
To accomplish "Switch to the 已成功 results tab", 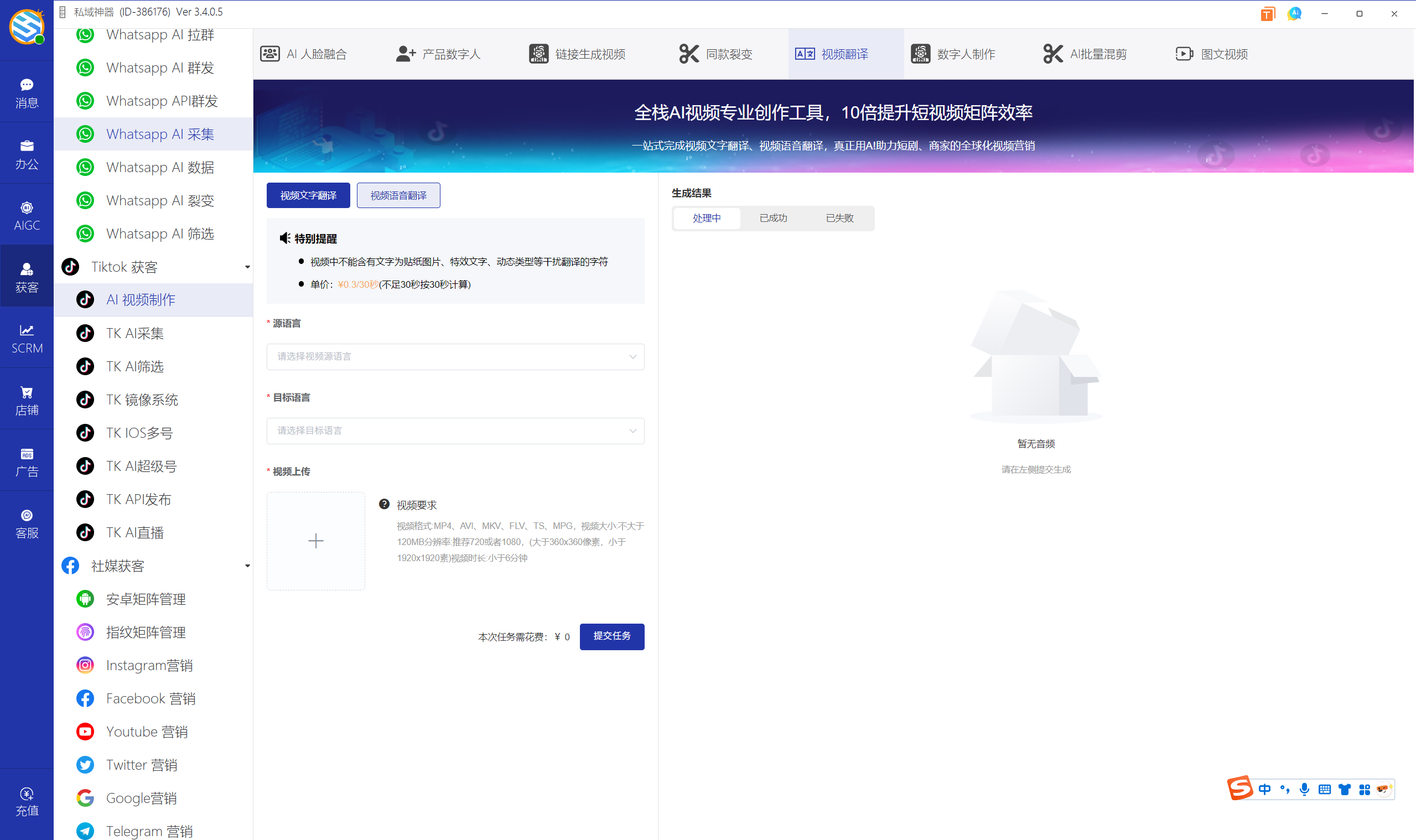I will pyautogui.click(x=772, y=218).
